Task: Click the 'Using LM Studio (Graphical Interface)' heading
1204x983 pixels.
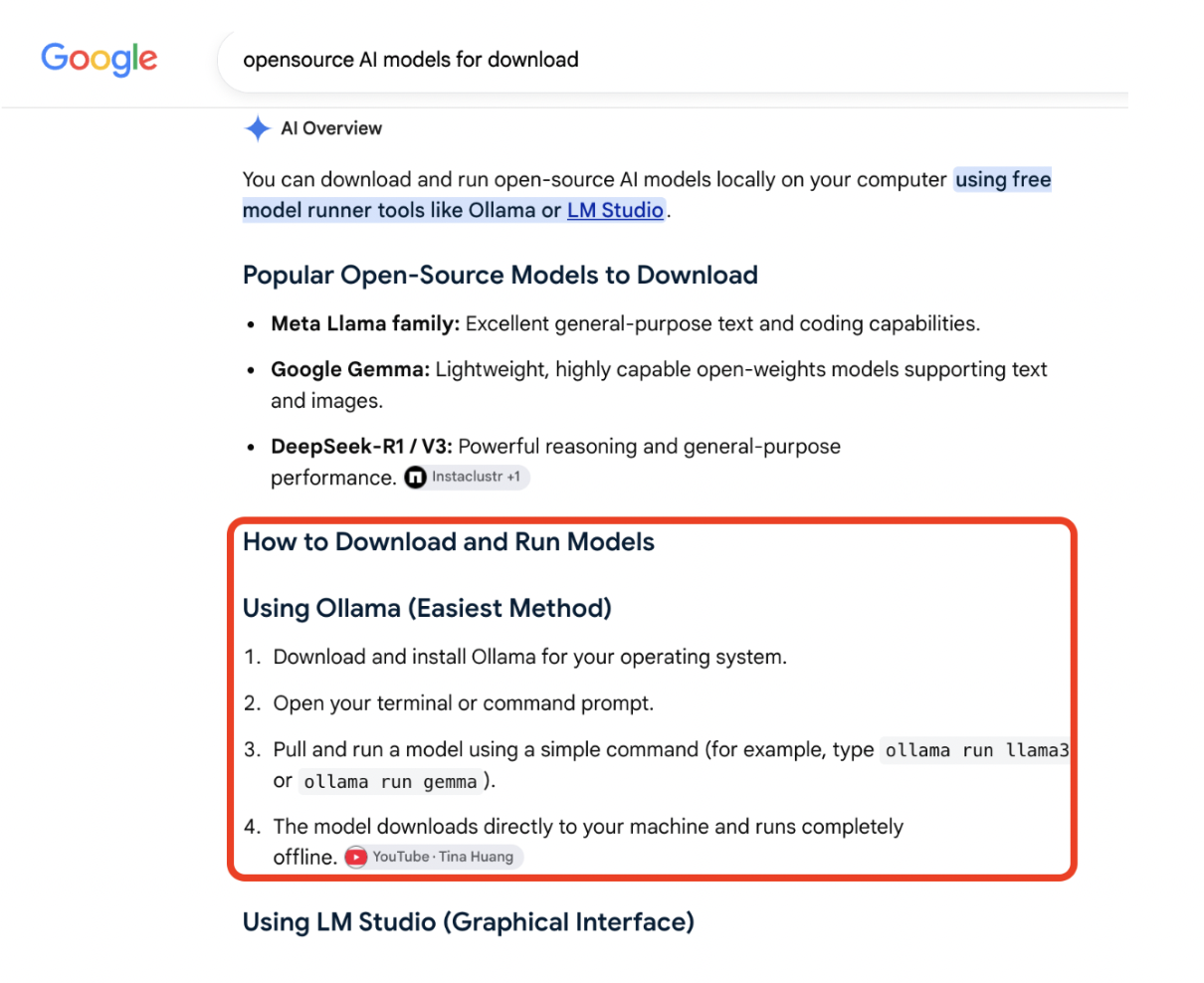Action: (x=469, y=922)
